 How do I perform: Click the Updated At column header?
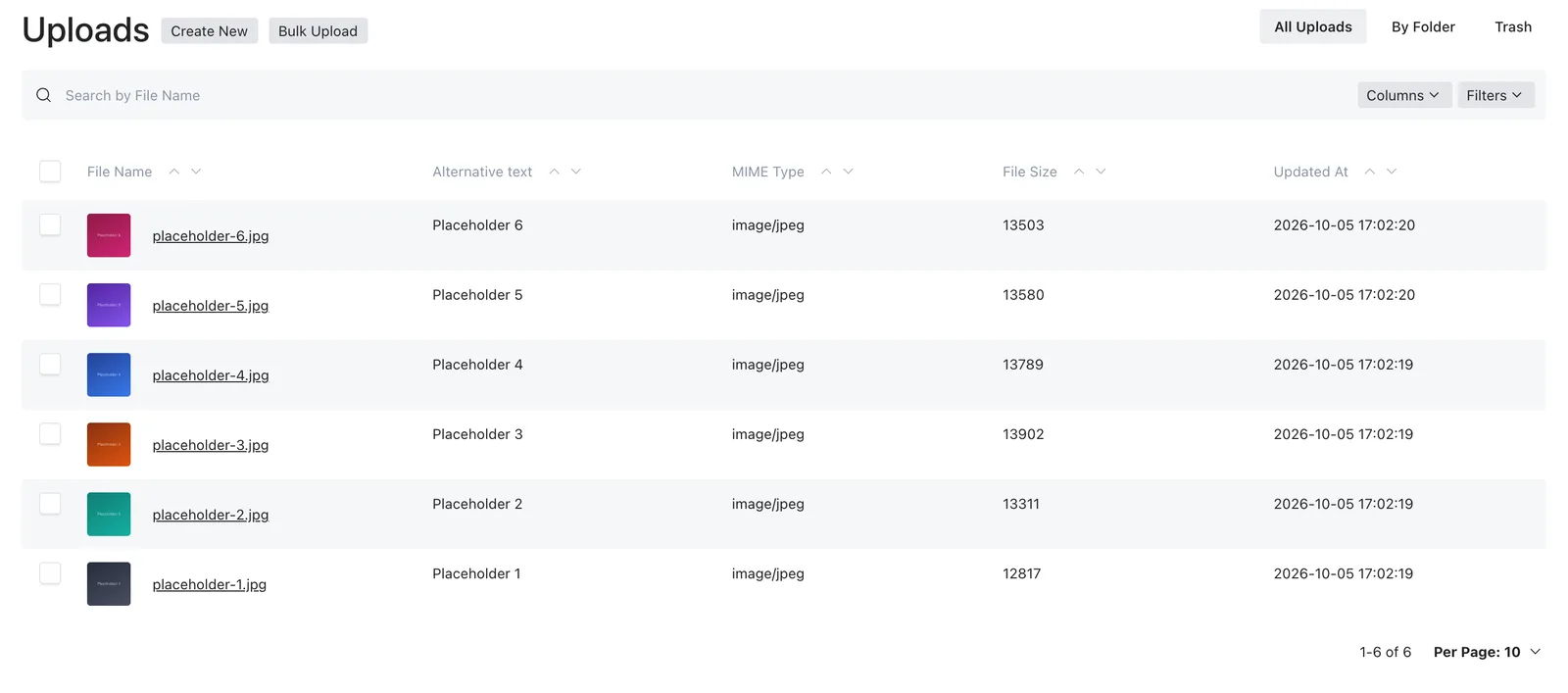click(x=1310, y=172)
